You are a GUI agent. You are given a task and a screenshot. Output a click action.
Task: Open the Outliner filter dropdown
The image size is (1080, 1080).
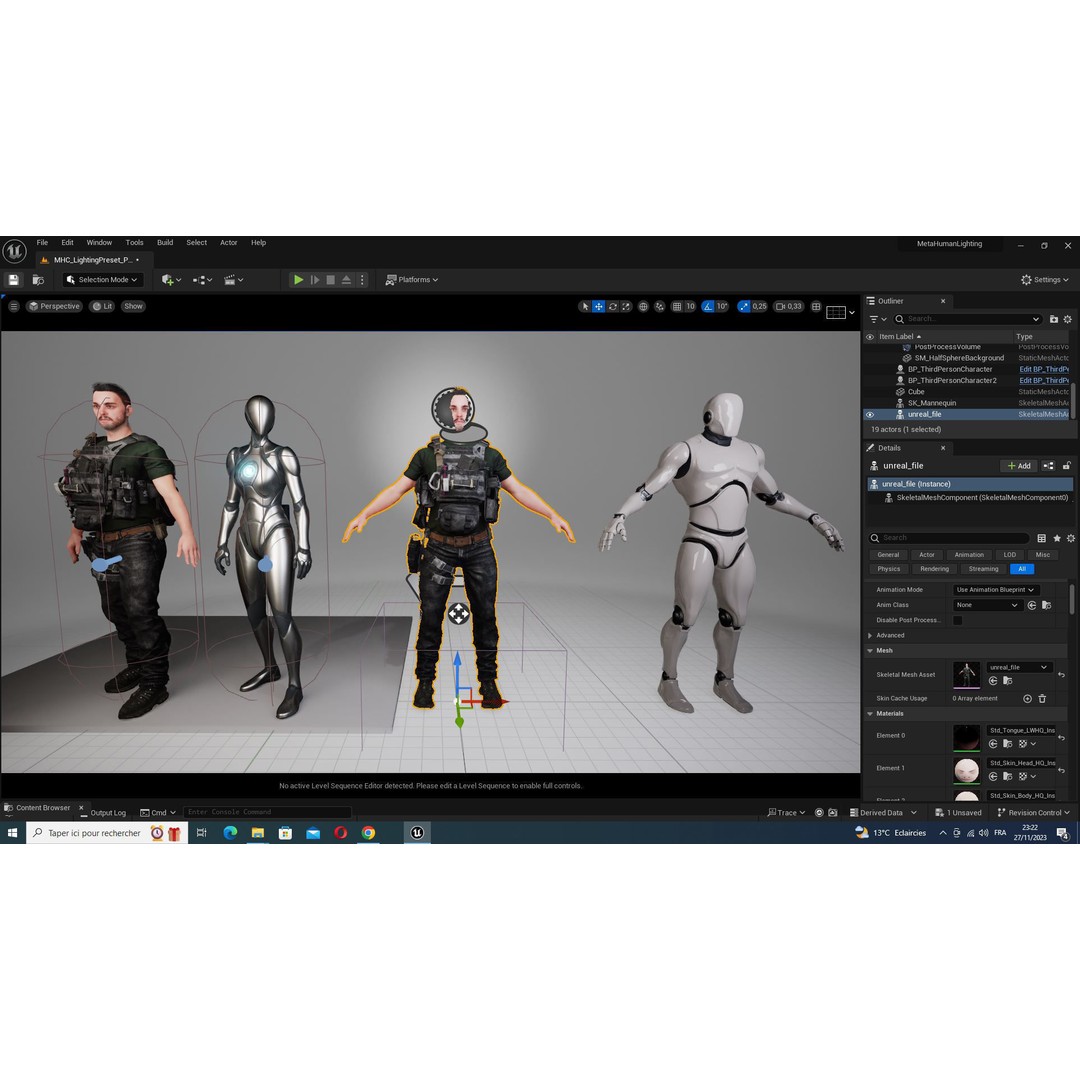[878, 319]
